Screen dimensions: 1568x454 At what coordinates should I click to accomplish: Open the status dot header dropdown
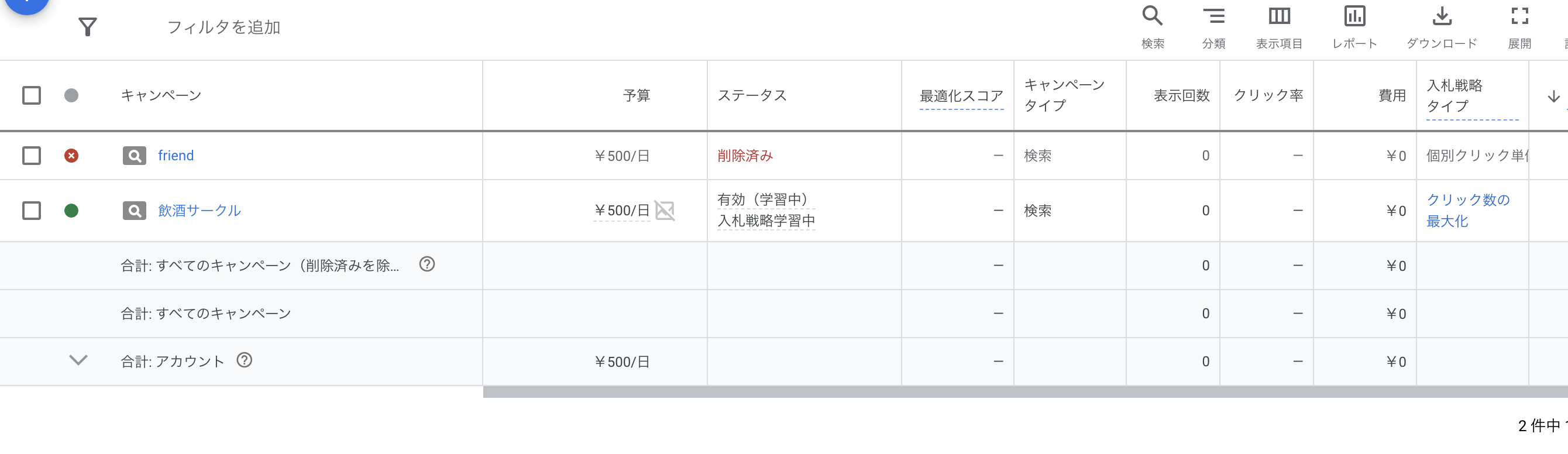71,95
